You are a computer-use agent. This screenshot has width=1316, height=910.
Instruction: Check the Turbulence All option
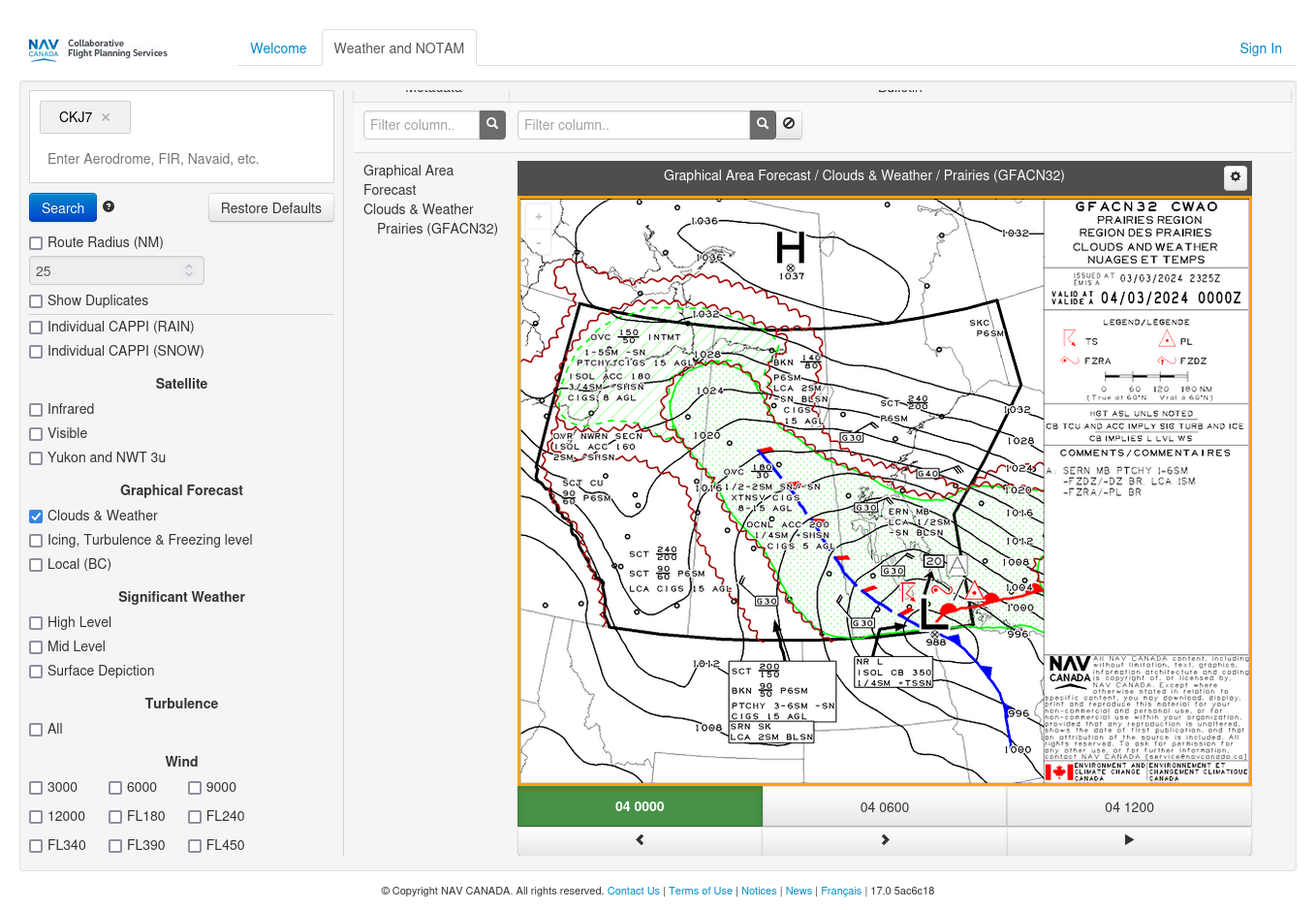36,730
